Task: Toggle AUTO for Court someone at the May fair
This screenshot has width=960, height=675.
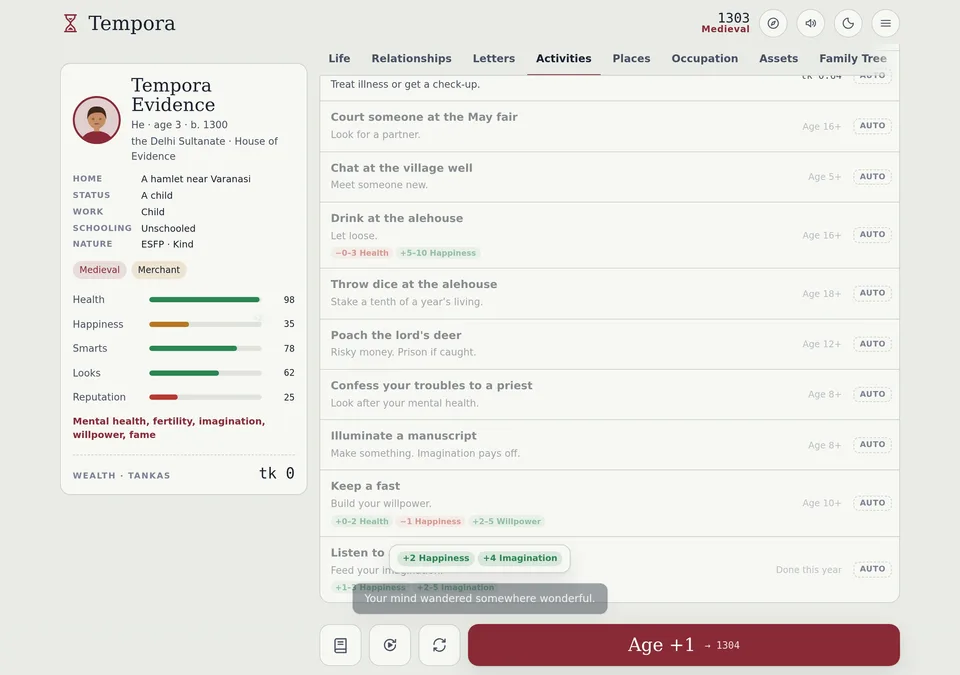Action: [872, 126]
